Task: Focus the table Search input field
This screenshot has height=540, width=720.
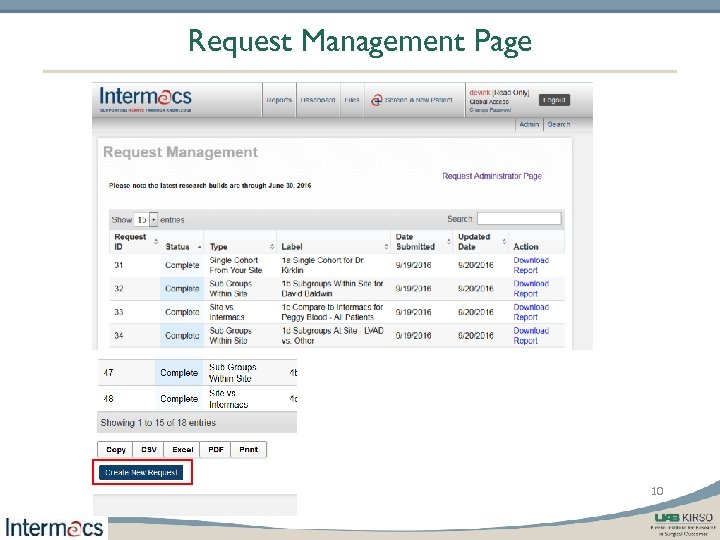Action: (519, 219)
